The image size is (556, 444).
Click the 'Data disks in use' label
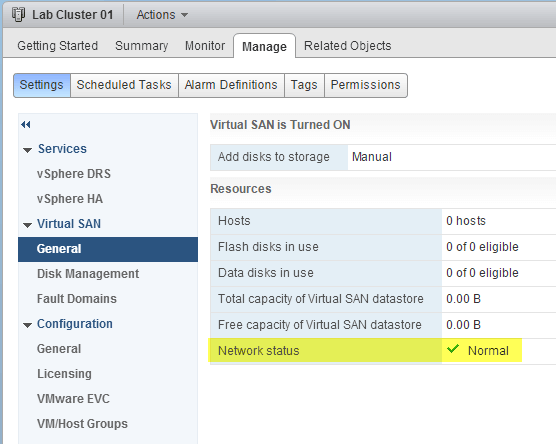[266, 273]
